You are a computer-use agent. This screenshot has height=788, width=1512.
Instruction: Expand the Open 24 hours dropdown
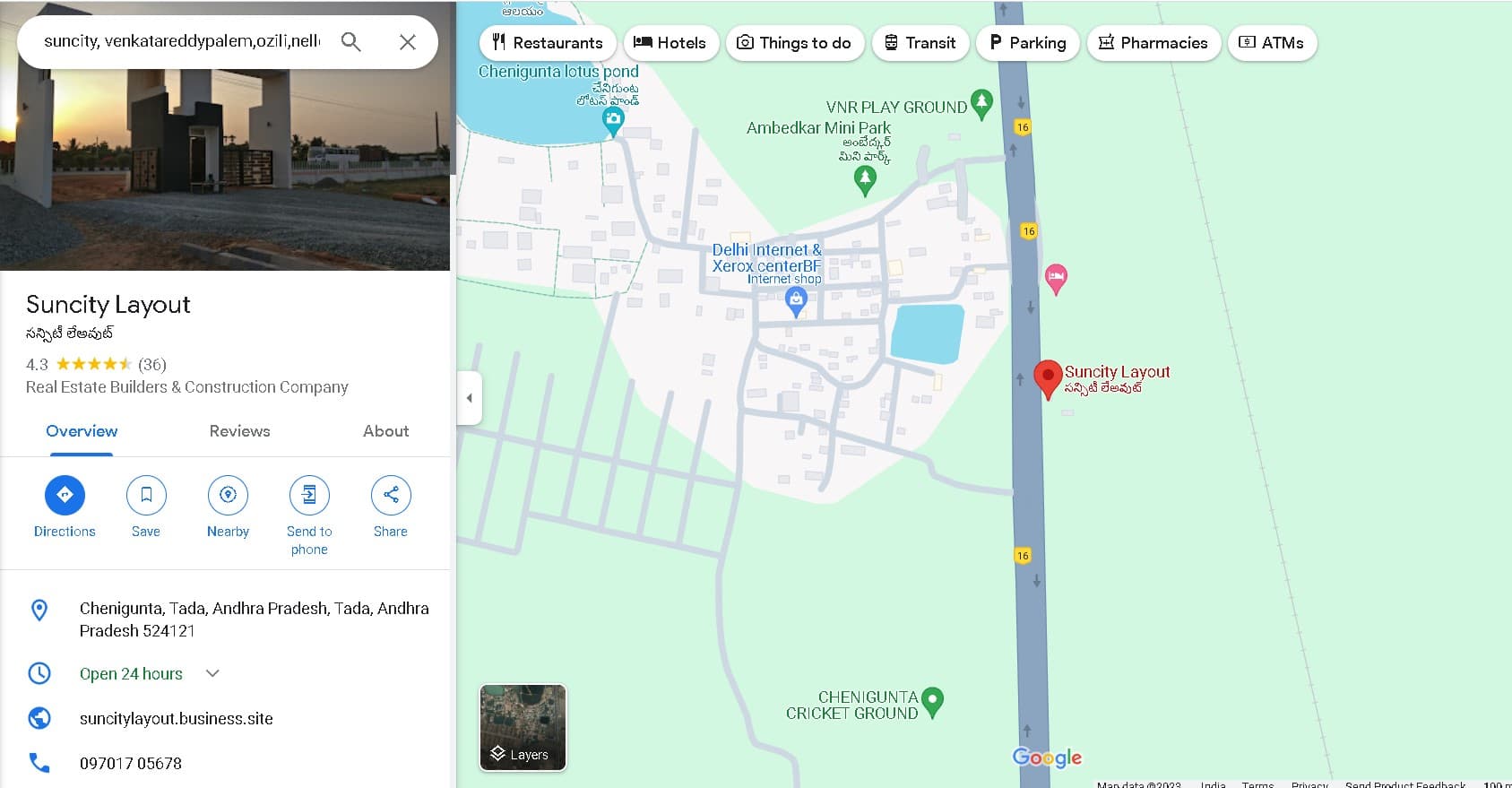click(x=212, y=673)
